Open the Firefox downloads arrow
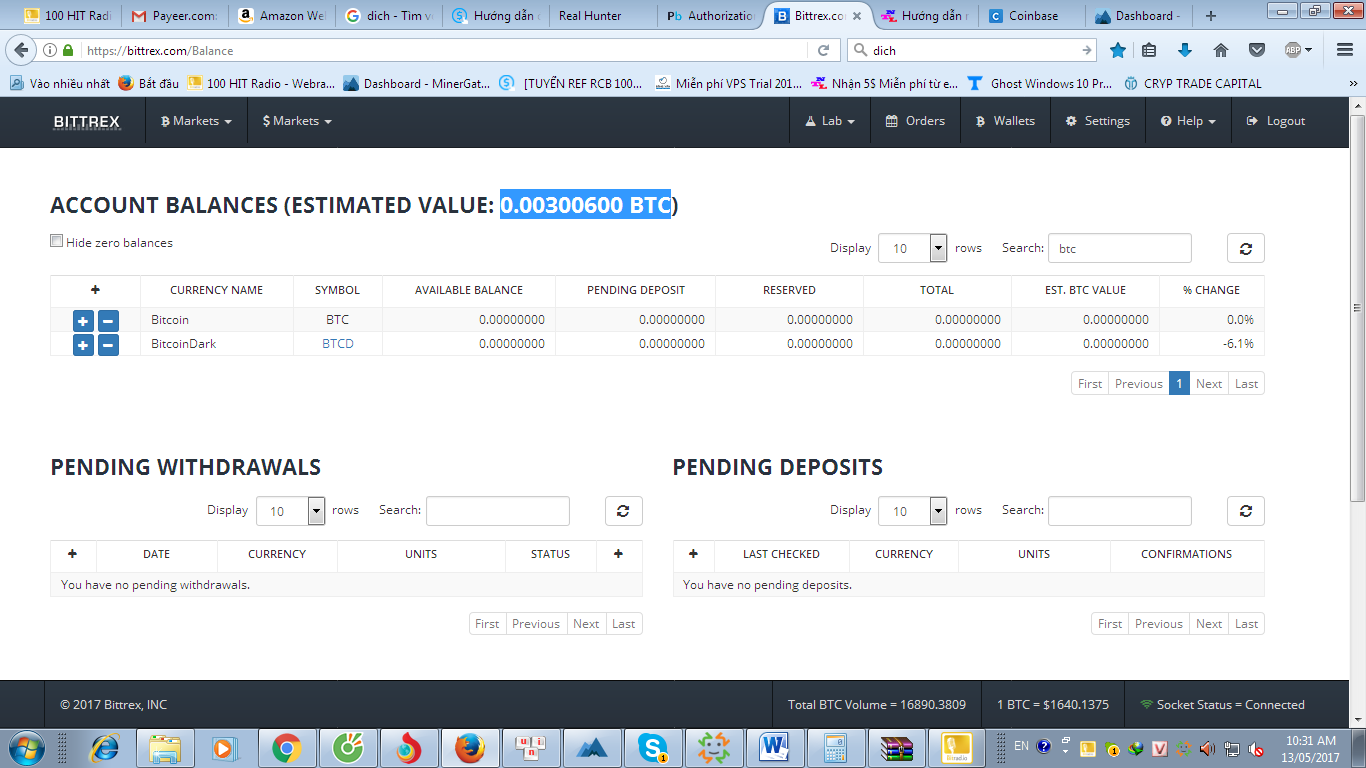 (x=1185, y=50)
